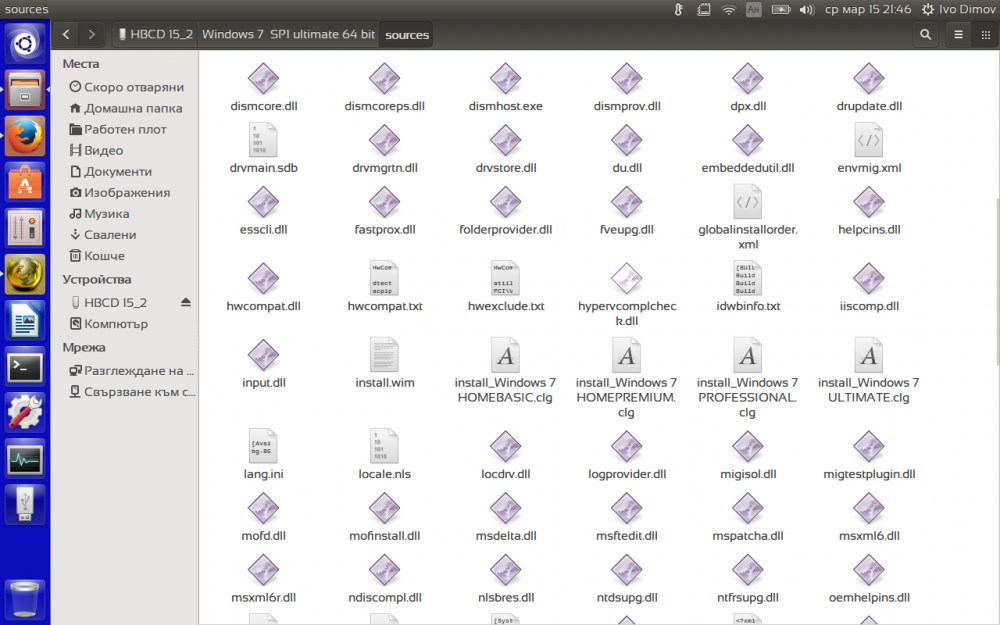The height and width of the screenshot is (625, 1000).
Task: Click the 'sources' path segment
Action: [x=407, y=34]
